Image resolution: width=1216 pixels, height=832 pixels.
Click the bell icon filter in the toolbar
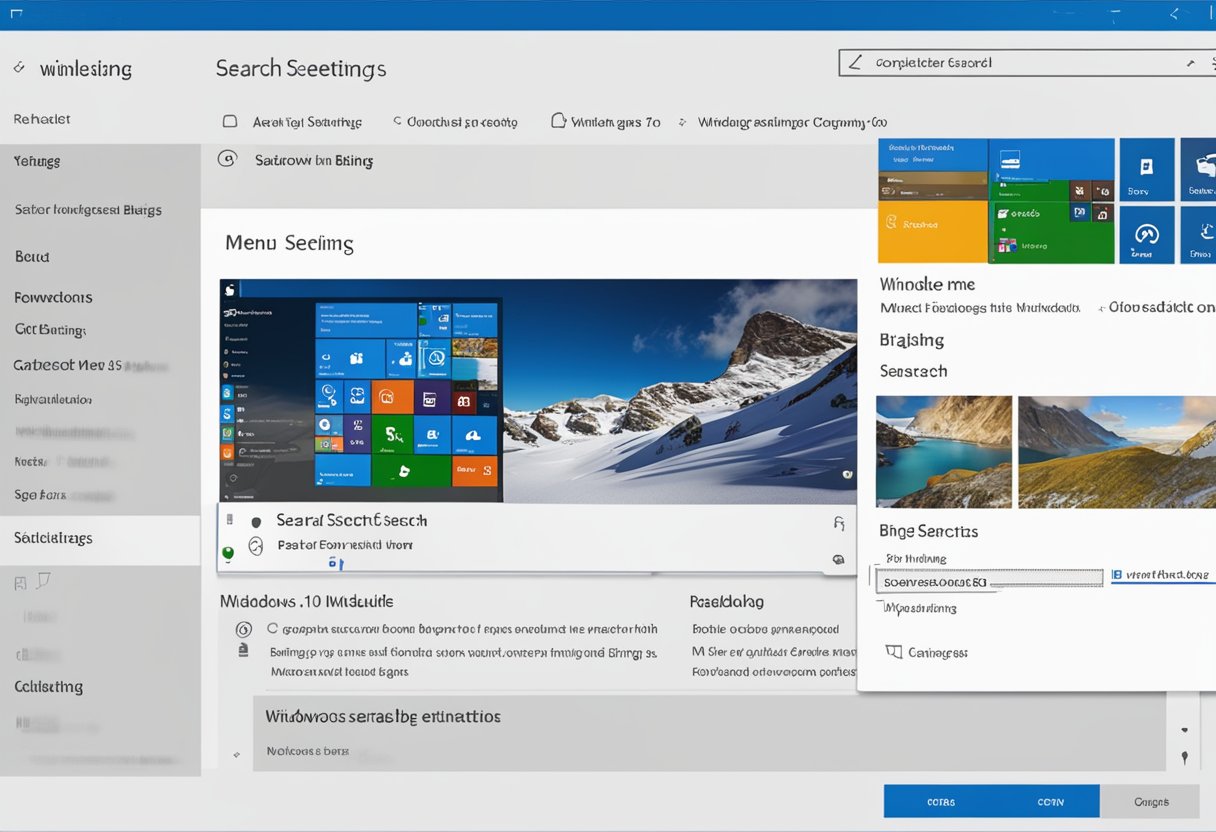click(560, 120)
